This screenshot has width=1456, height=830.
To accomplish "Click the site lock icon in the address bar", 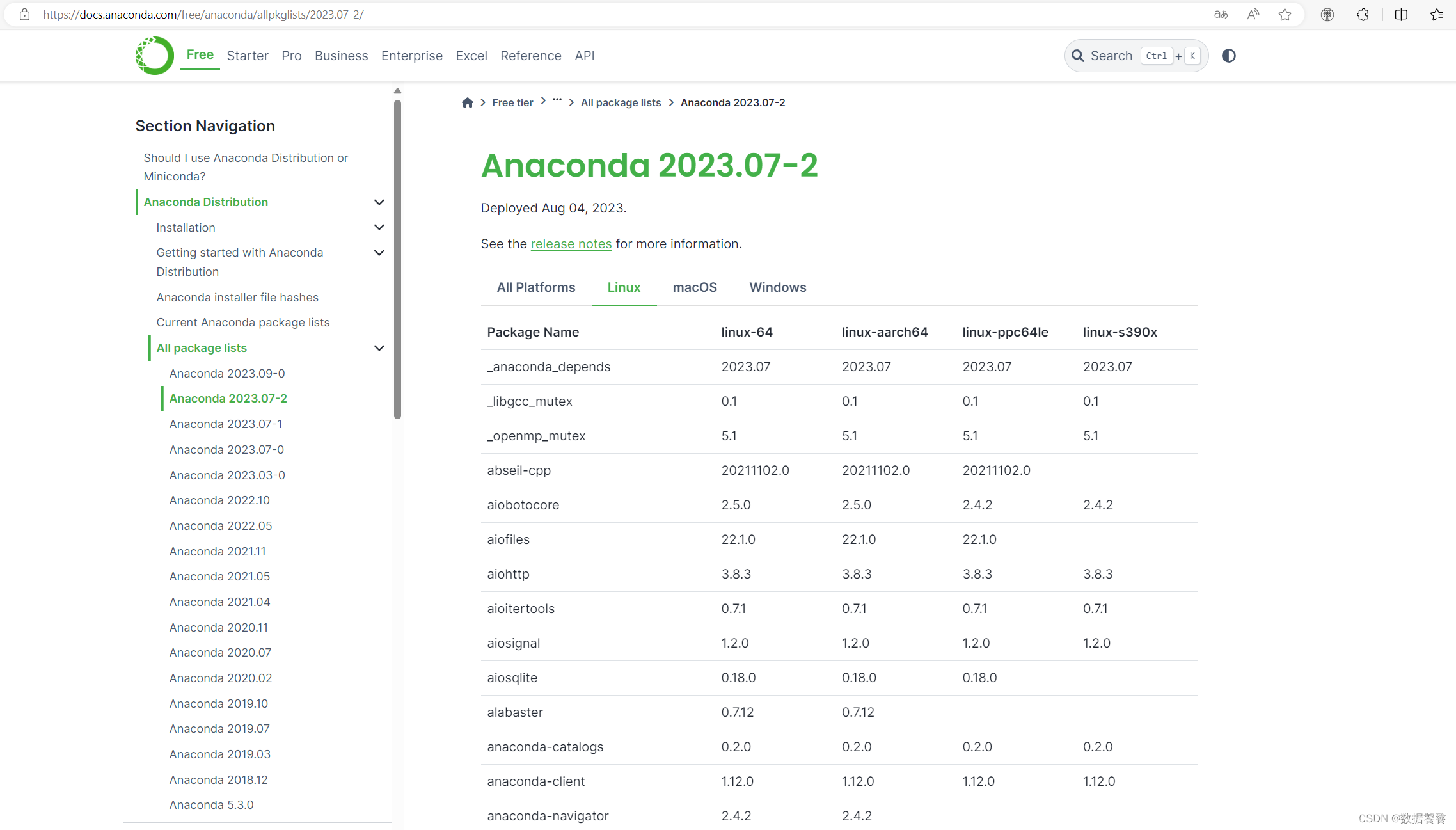I will click(x=24, y=14).
